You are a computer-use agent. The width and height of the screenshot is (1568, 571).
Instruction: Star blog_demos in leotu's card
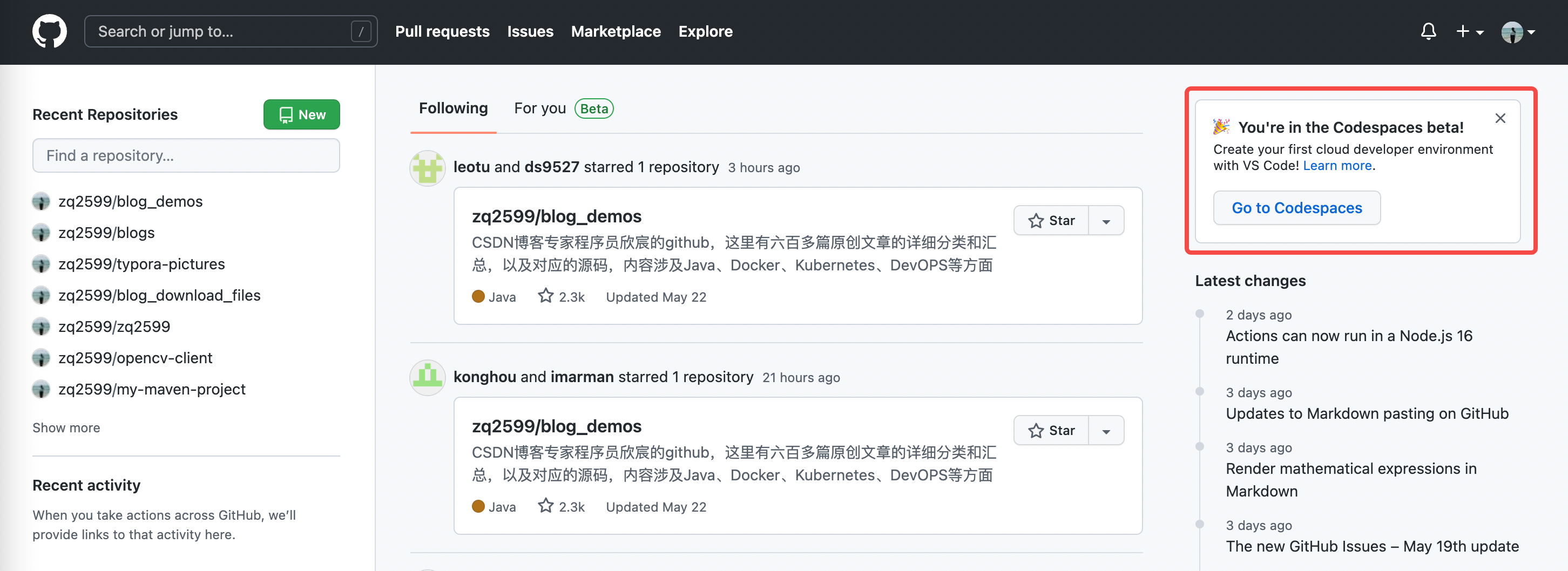(1051, 221)
